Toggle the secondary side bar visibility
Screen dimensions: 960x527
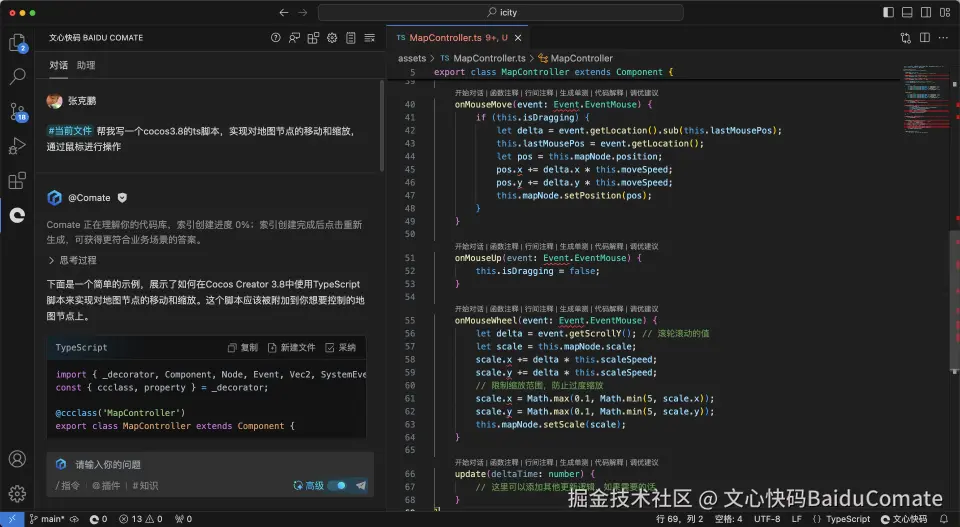926,12
